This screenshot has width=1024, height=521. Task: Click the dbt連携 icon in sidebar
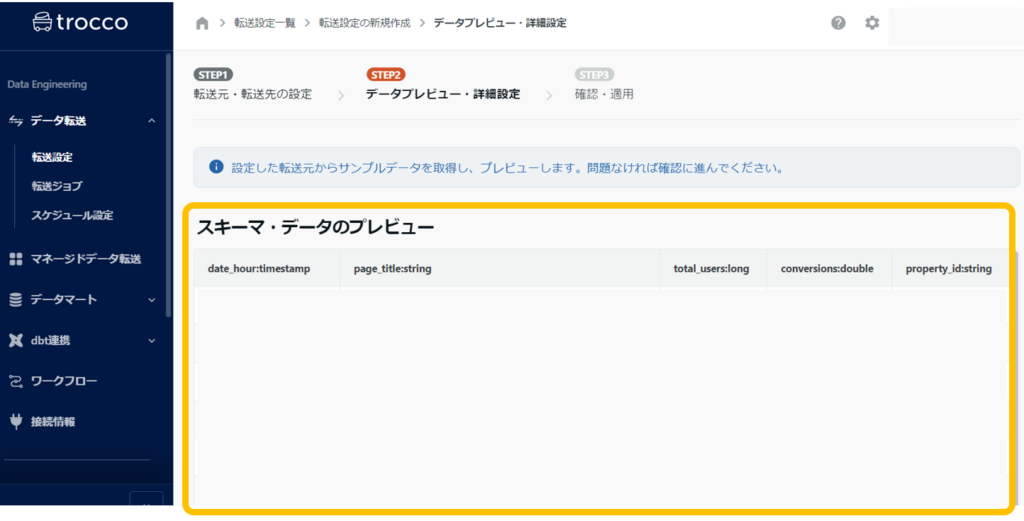(x=16, y=340)
